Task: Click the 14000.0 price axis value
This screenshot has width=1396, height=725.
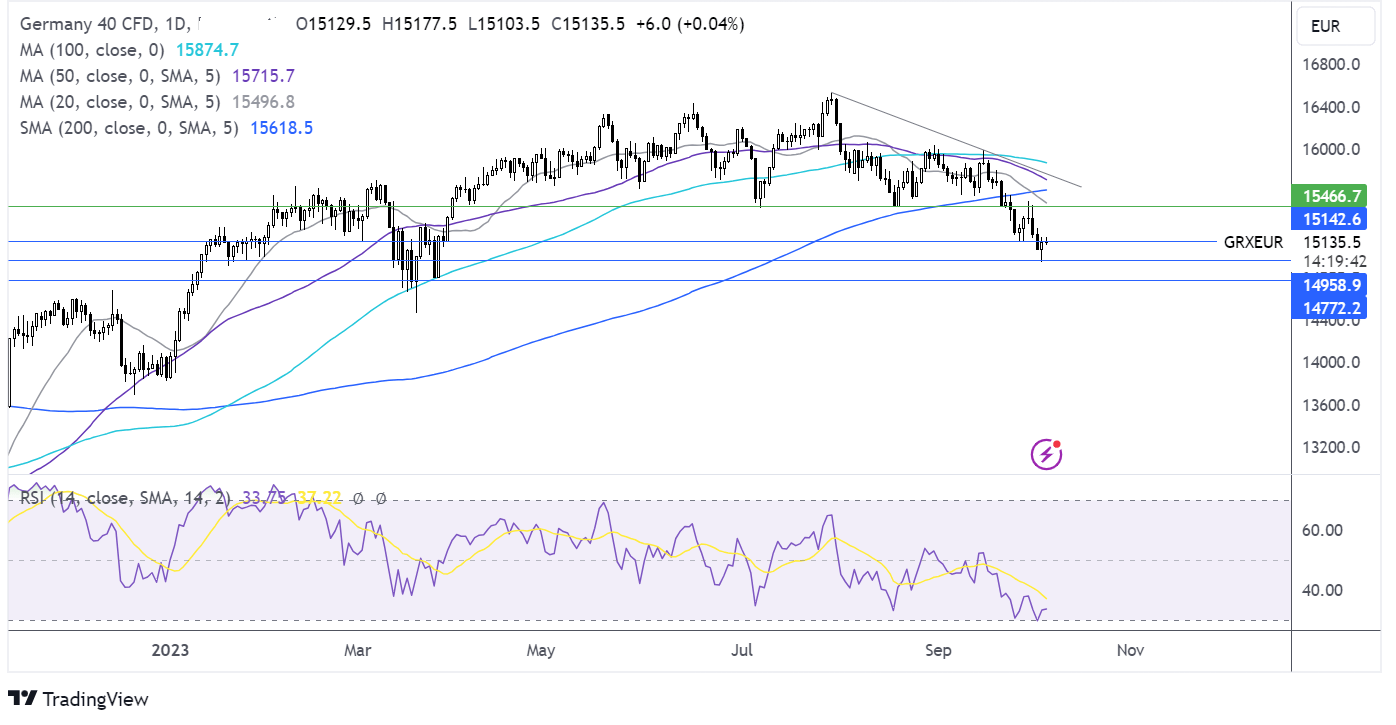Action: point(1332,363)
